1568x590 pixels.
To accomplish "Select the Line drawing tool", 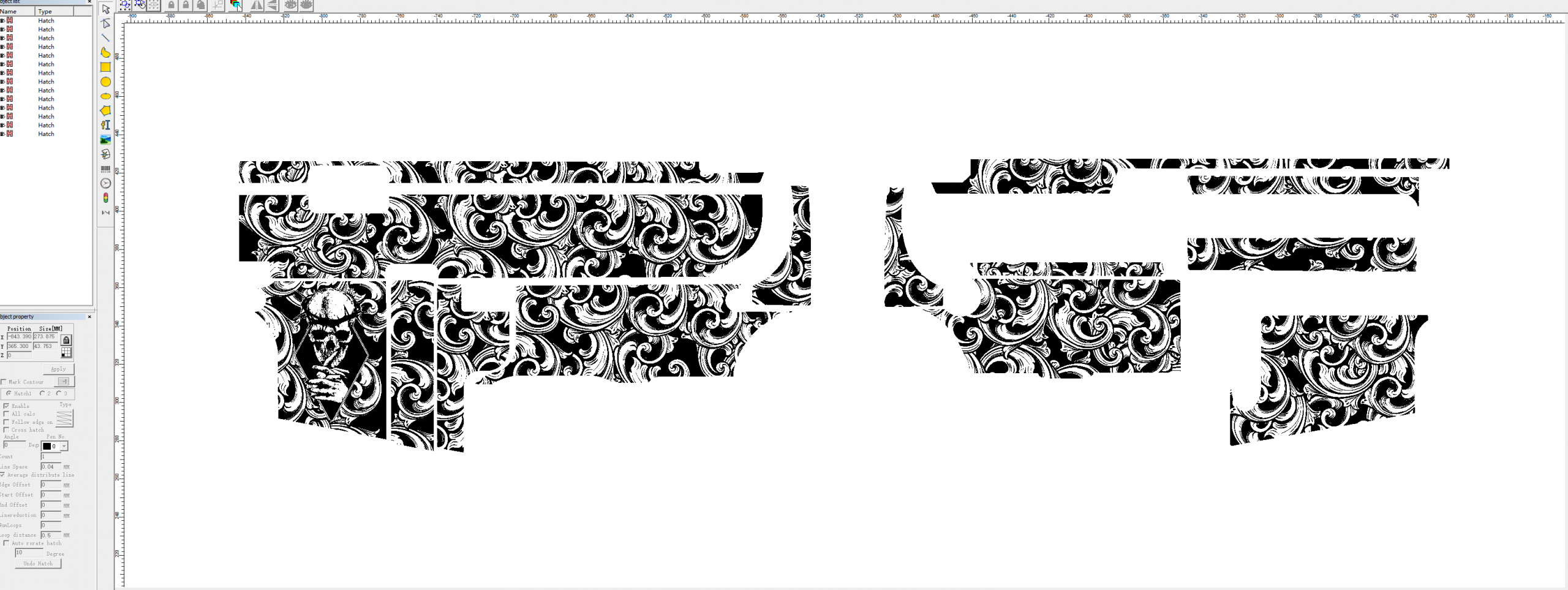I will 105,38.
